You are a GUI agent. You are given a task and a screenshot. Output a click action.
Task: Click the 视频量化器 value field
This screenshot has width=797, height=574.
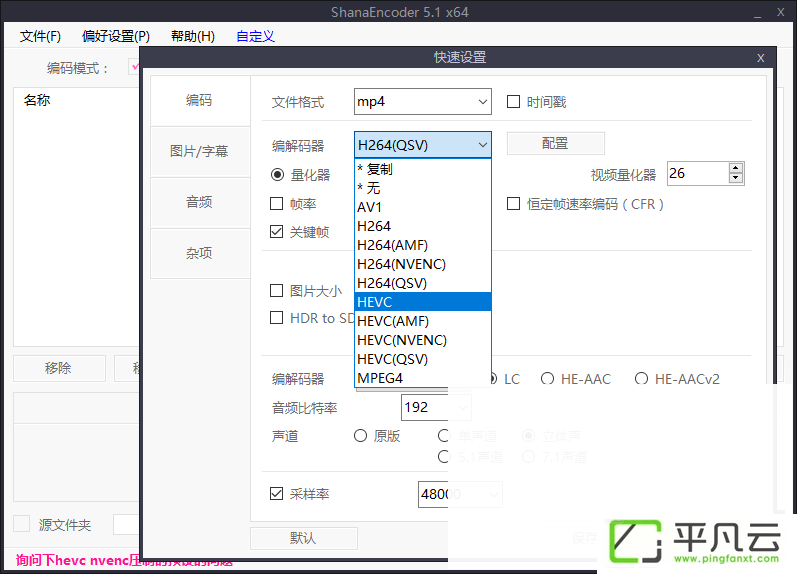click(x=697, y=173)
